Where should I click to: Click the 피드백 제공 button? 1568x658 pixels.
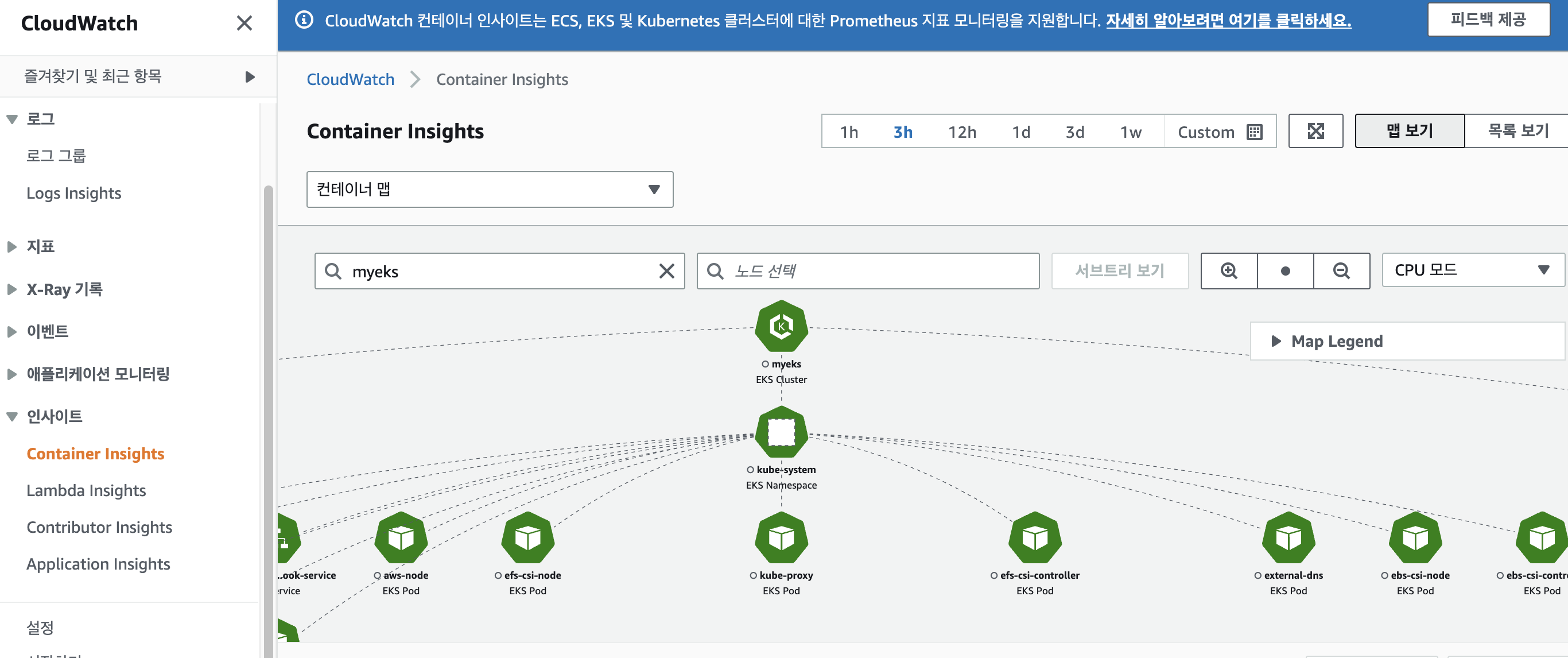coord(1488,20)
